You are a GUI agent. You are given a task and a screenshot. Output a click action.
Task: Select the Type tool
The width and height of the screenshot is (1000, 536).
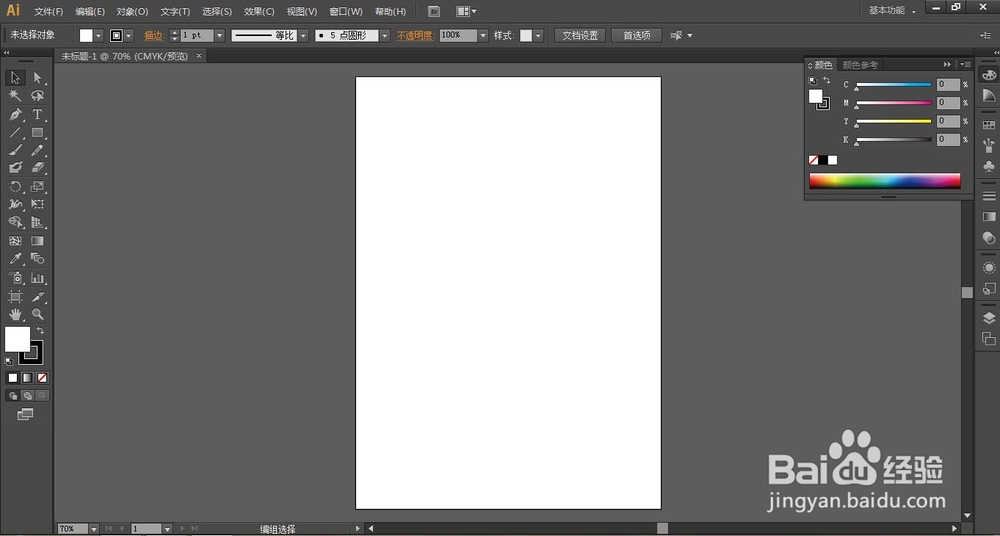(38, 115)
